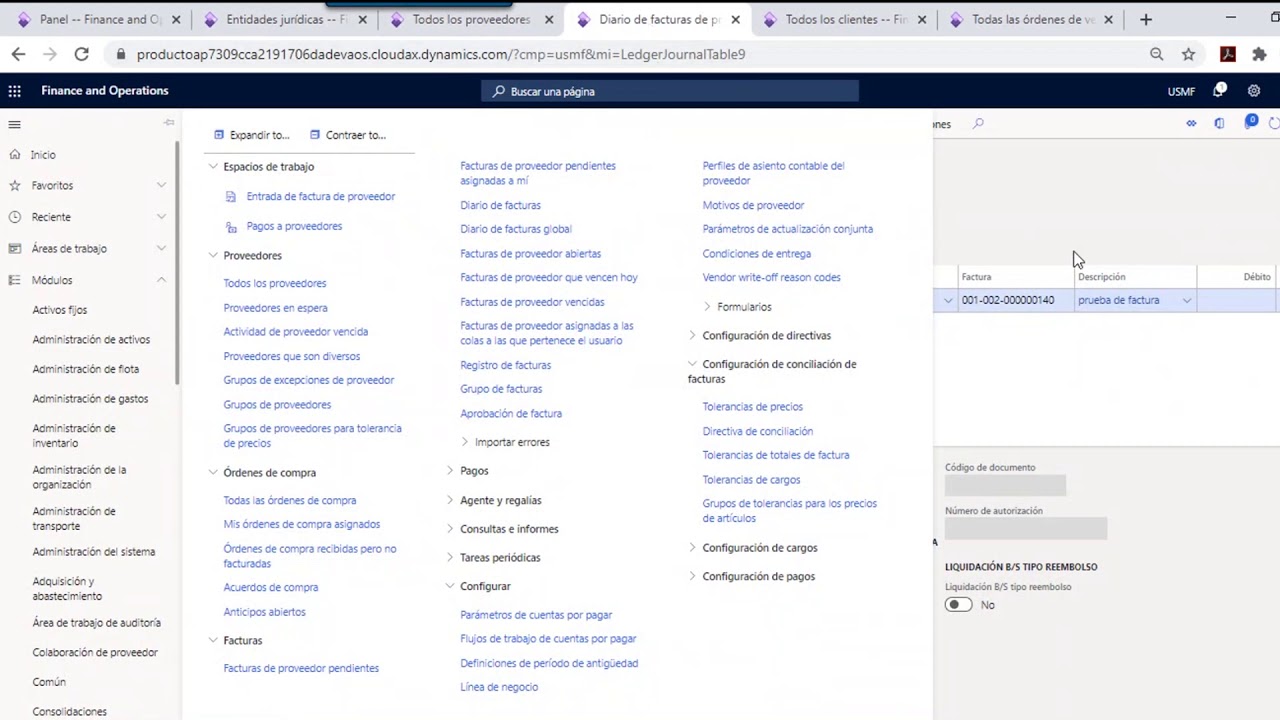The width and height of the screenshot is (1280, 720).
Task: Click the personalization icon in the action bar
Action: click(1191, 124)
